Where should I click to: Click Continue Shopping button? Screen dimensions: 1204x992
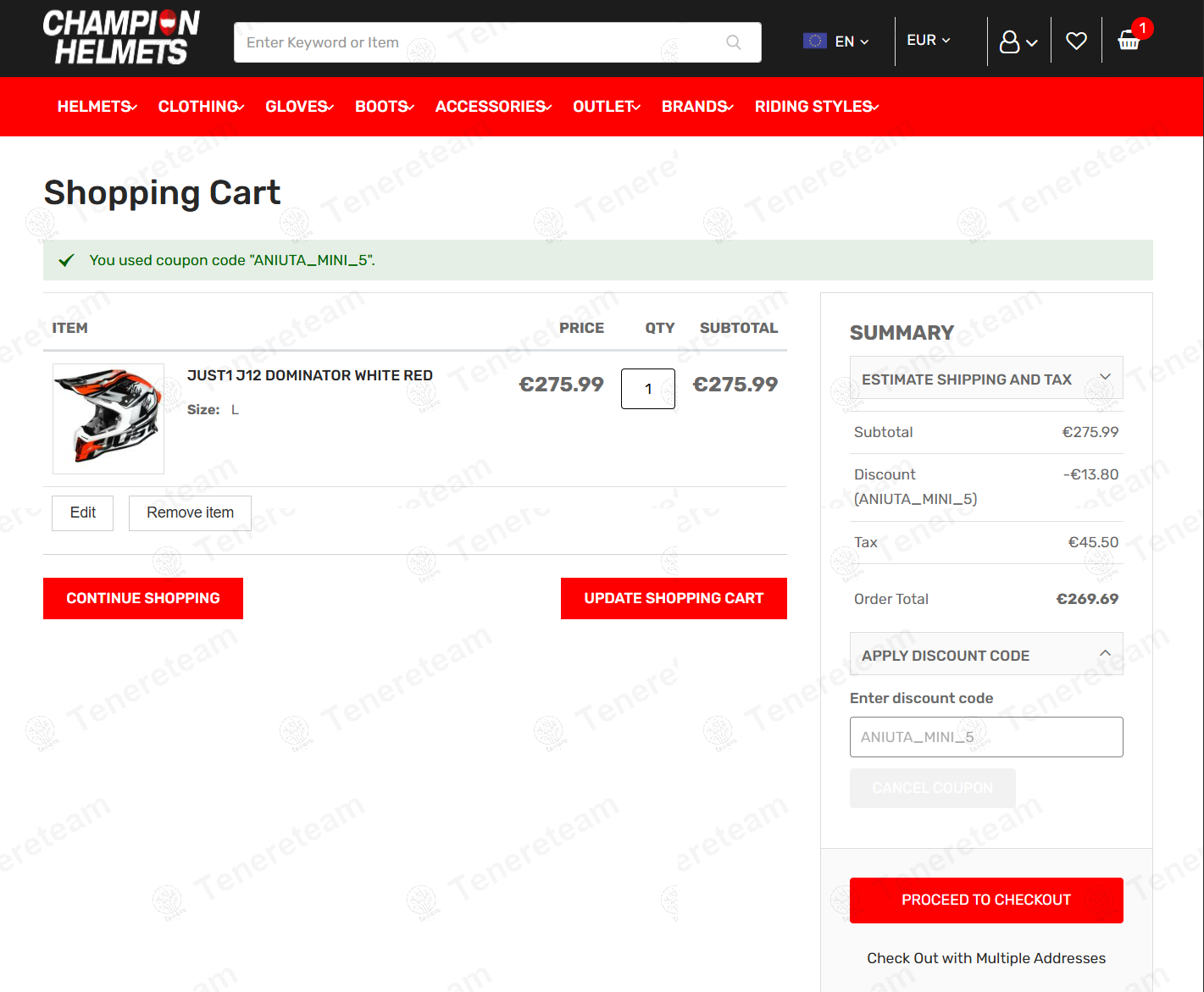[143, 599]
